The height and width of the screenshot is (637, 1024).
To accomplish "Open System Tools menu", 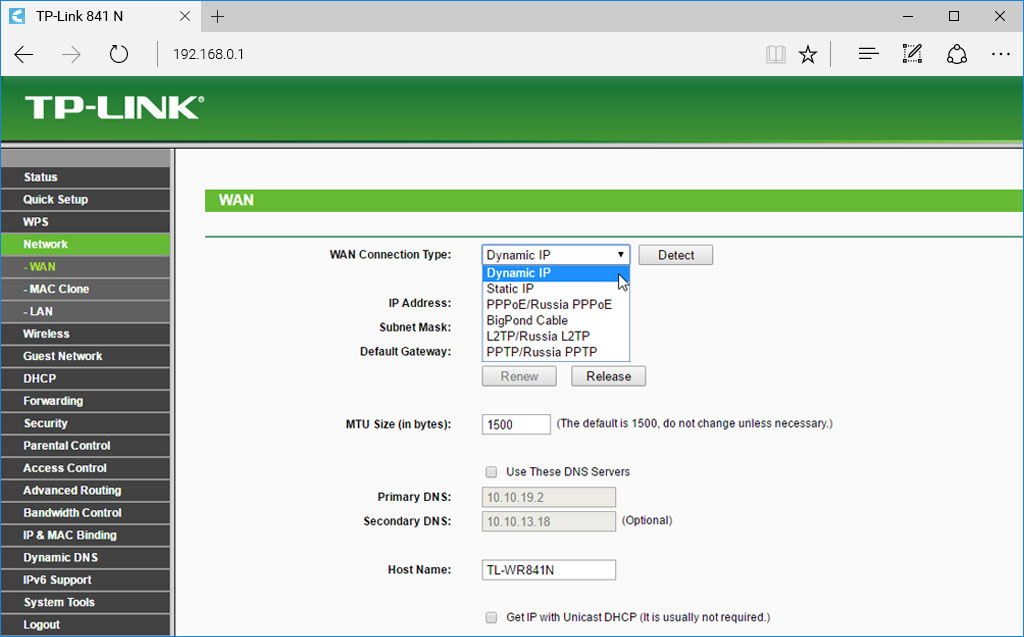I will pos(86,602).
